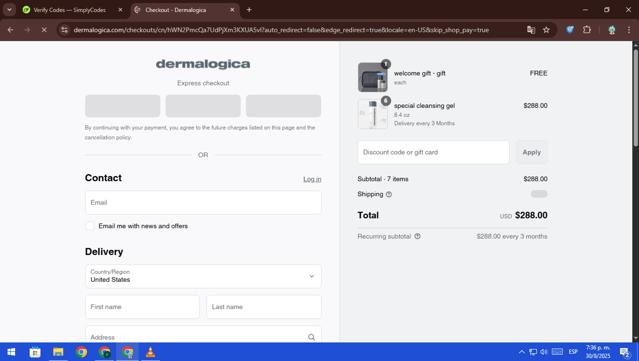Click special cleansing gel thumbnail
This screenshot has height=361, width=639.
tap(372, 114)
